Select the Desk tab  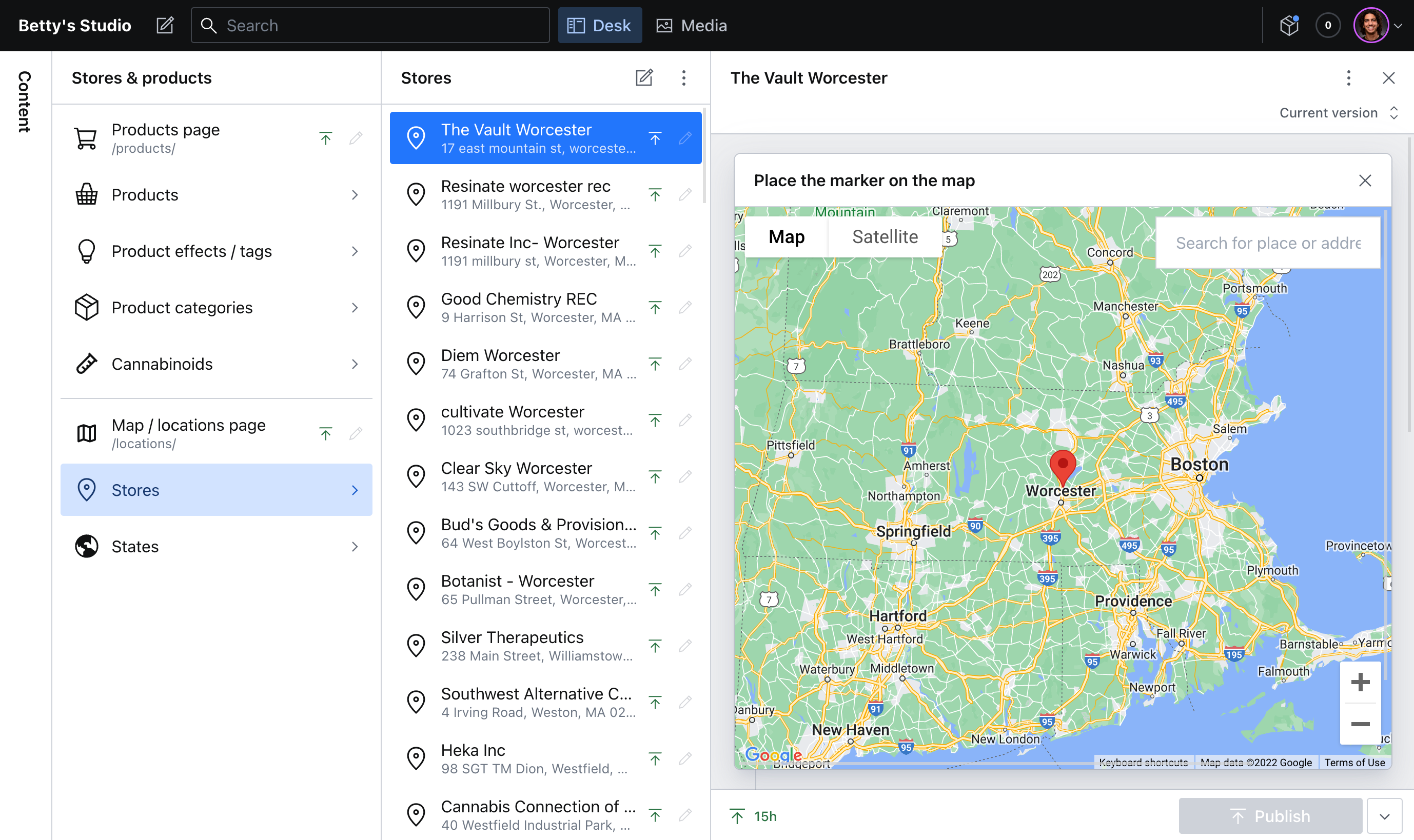(600, 26)
